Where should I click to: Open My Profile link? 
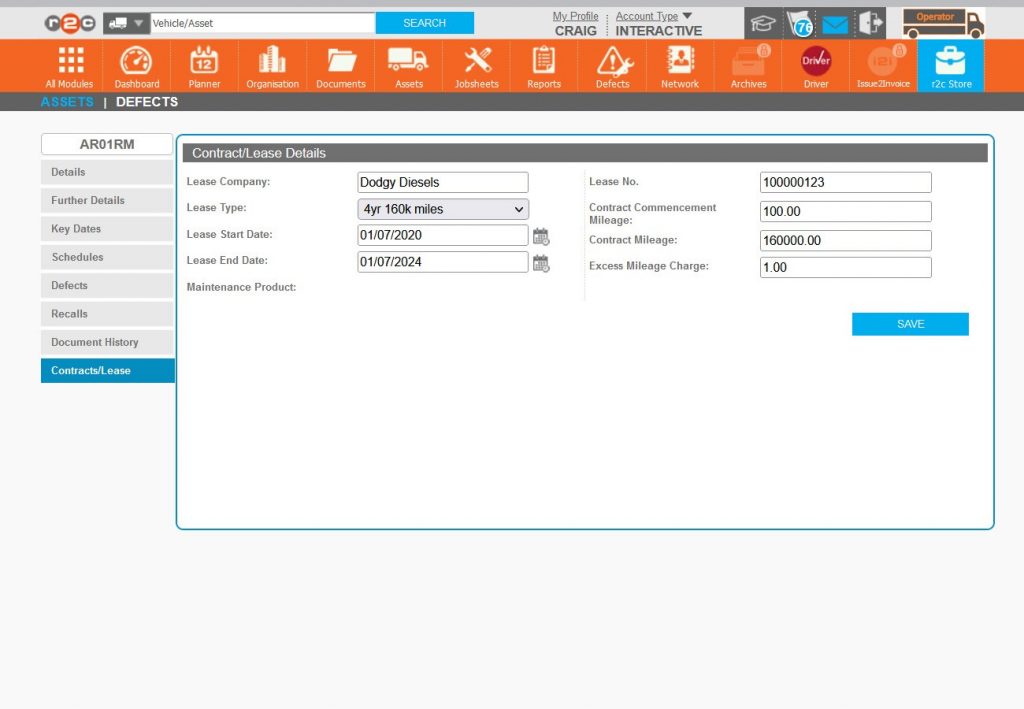point(575,16)
